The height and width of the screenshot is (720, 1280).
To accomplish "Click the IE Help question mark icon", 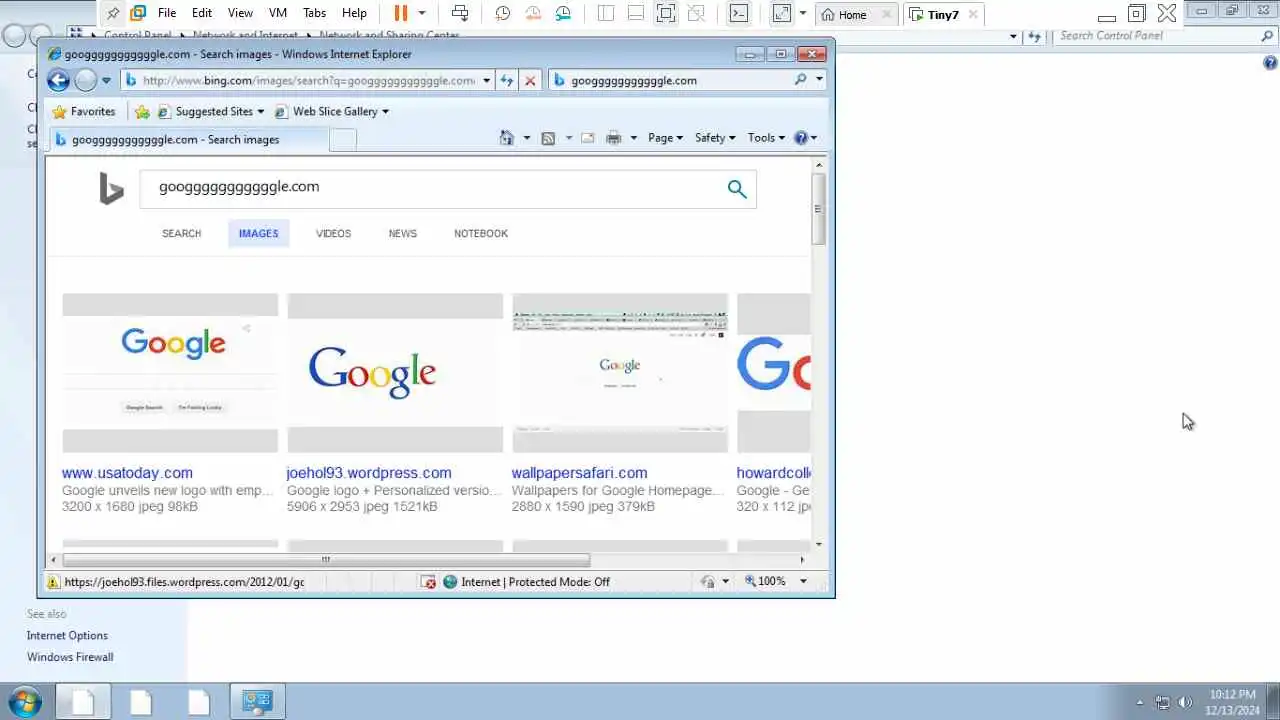I will pyautogui.click(x=801, y=138).
